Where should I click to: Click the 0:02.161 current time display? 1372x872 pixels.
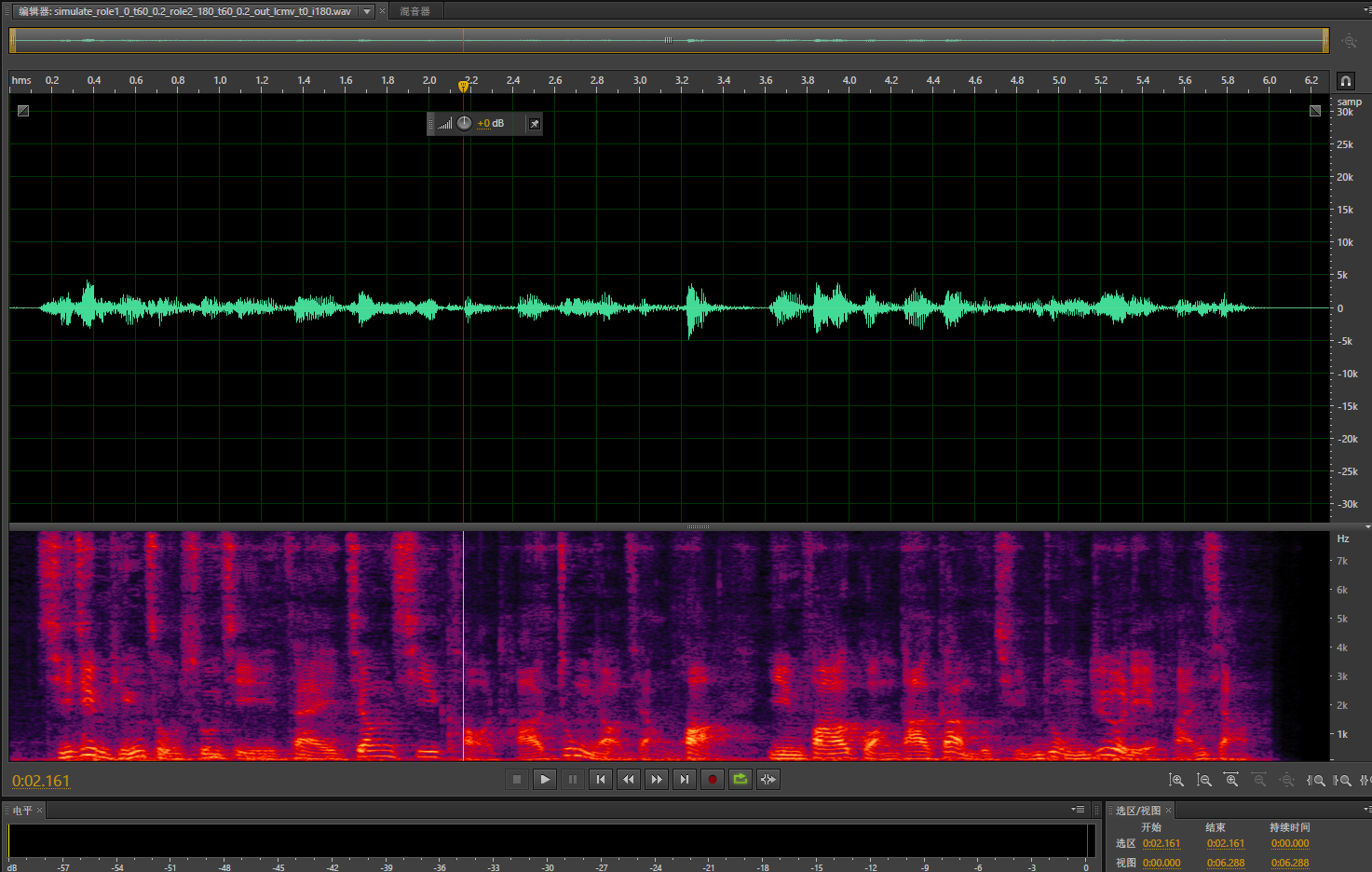coord(41,781)
